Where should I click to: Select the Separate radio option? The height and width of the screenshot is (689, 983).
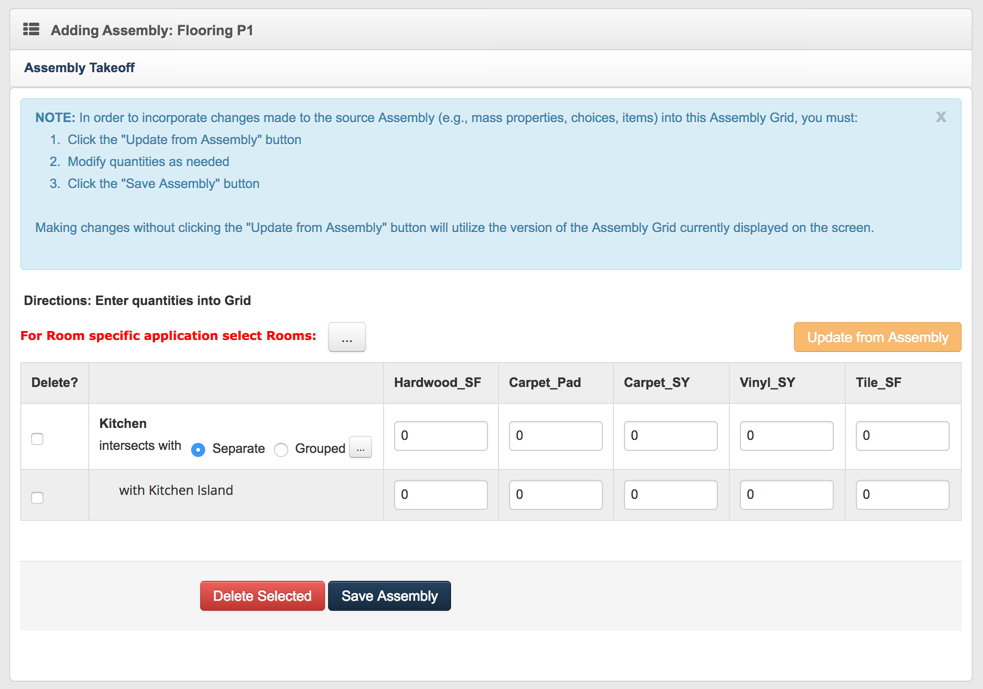click(x=198, y=449)
